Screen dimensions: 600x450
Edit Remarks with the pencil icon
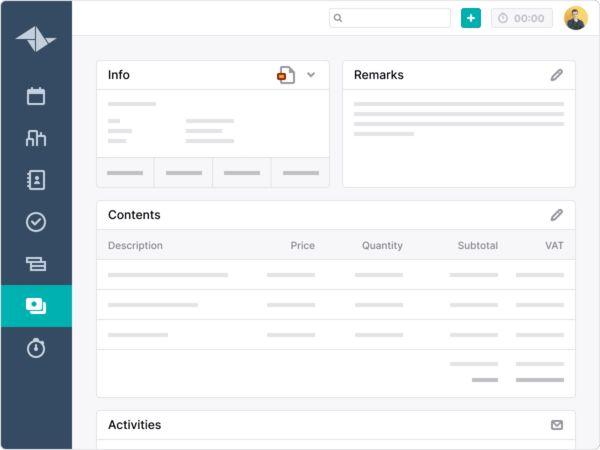click(x=557, y=75)
